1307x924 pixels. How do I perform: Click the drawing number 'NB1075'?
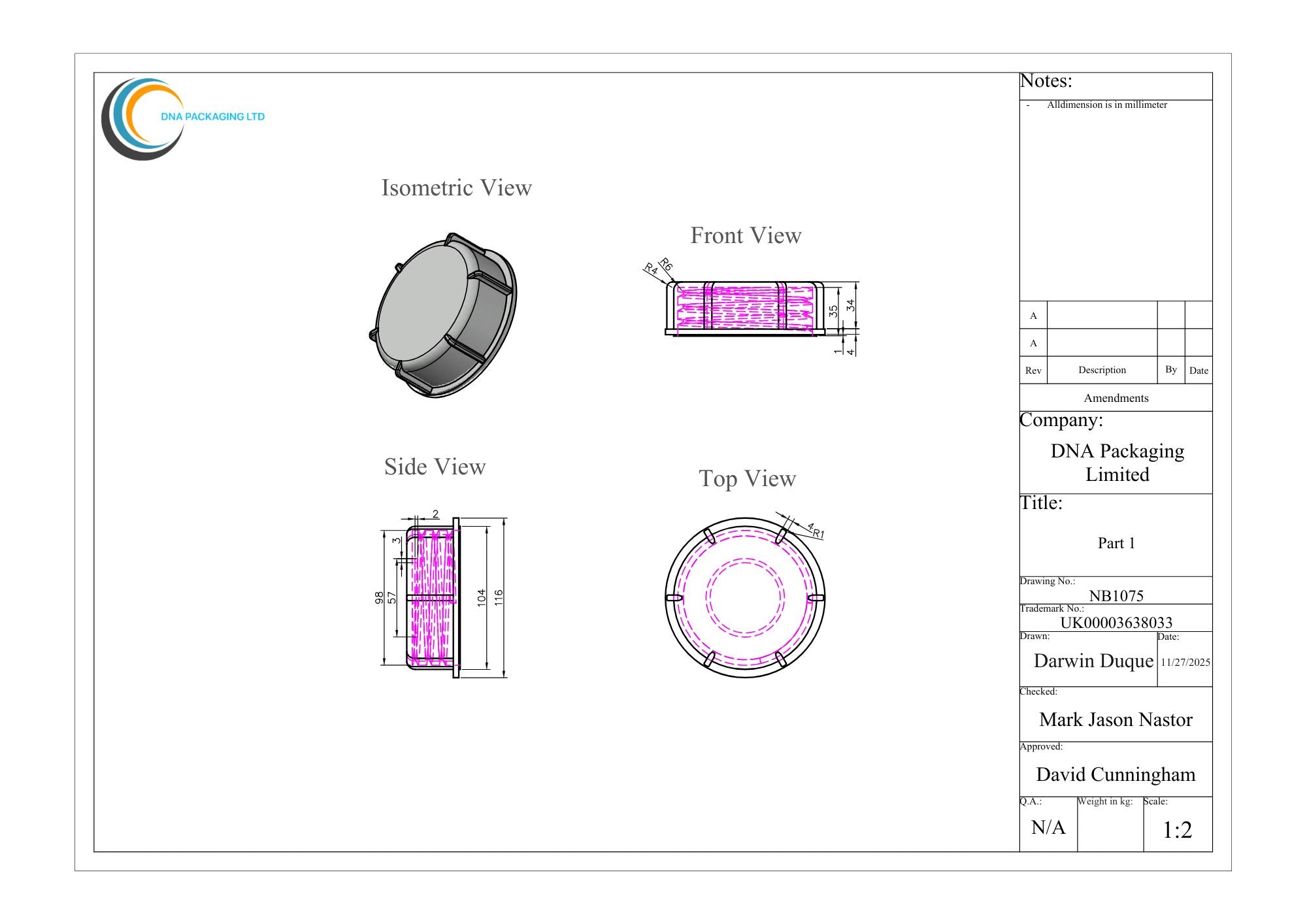pyautogui.click(x=1116, y=596)
